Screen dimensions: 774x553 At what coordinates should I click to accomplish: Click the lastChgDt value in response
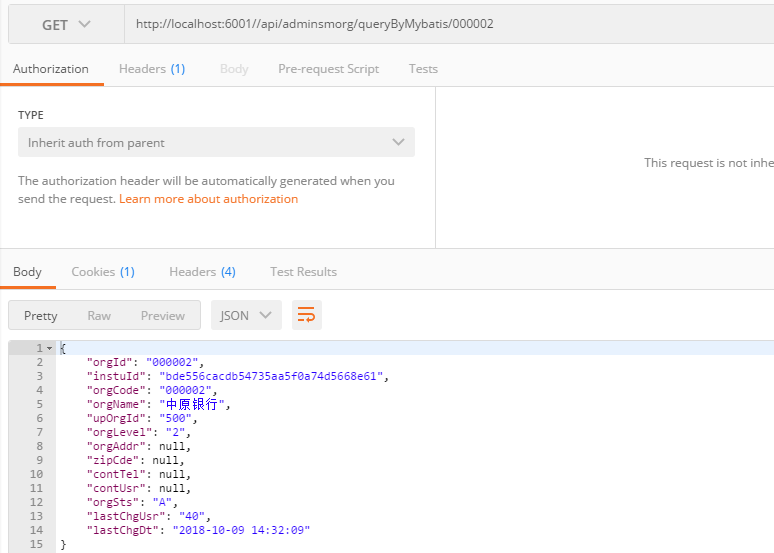[241, 531]
